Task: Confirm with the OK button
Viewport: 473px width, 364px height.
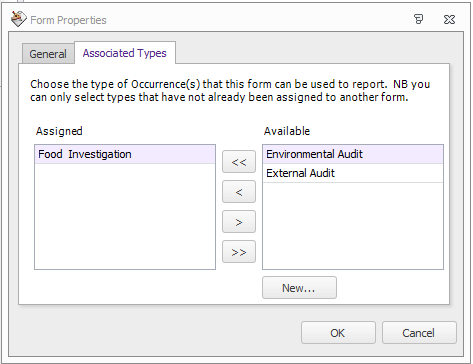Action: (x=338, y=333)
